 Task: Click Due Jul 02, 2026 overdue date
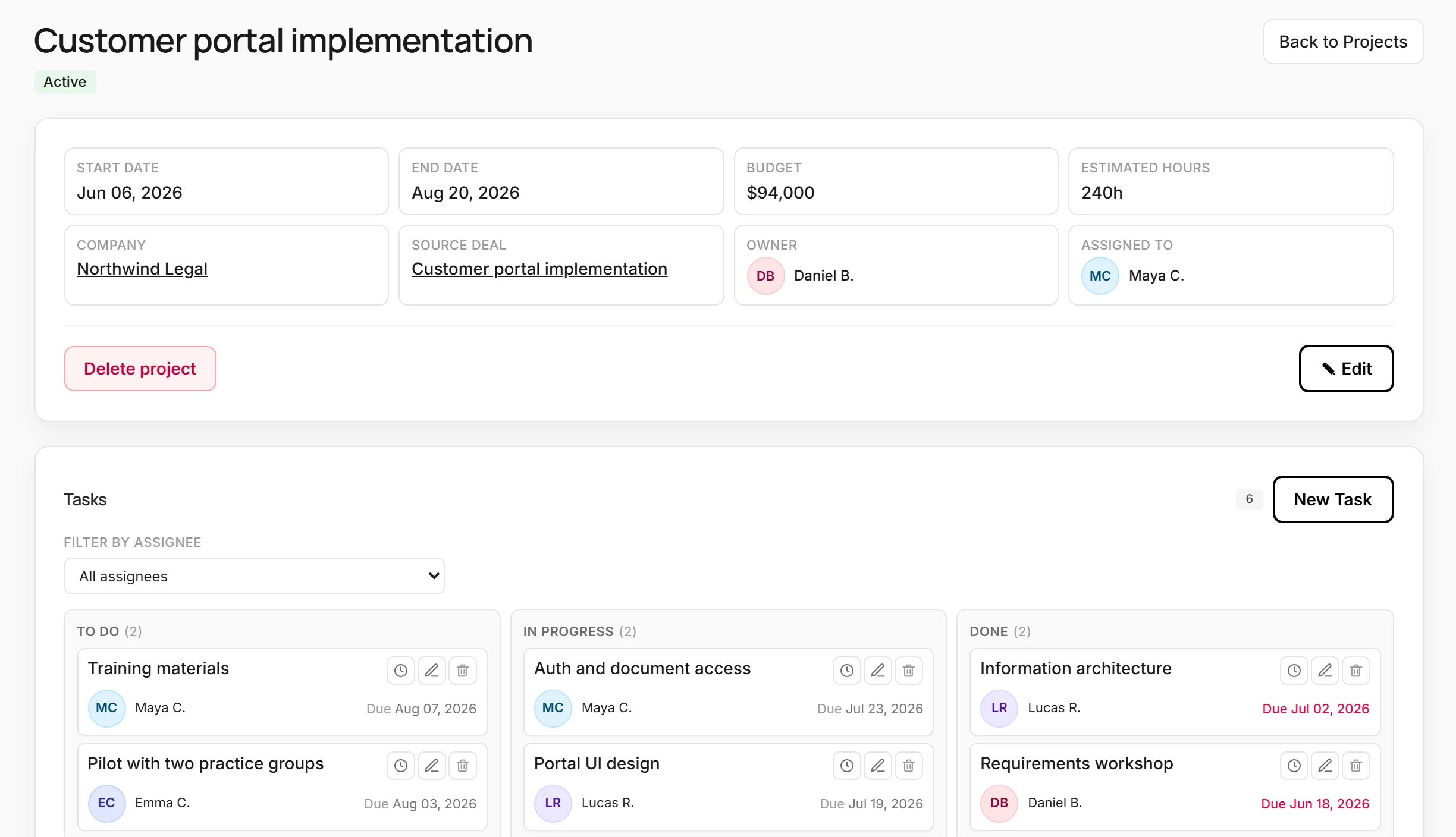(x=1316, y=709)
